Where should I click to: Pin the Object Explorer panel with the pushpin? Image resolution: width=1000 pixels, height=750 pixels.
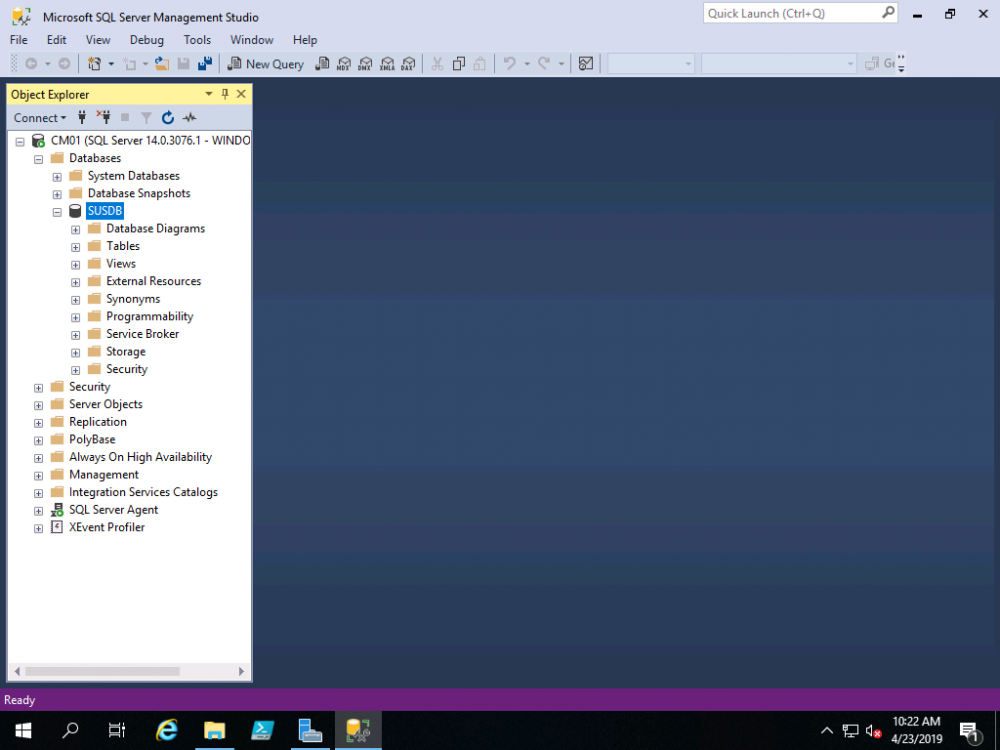(x=224, y=94)
